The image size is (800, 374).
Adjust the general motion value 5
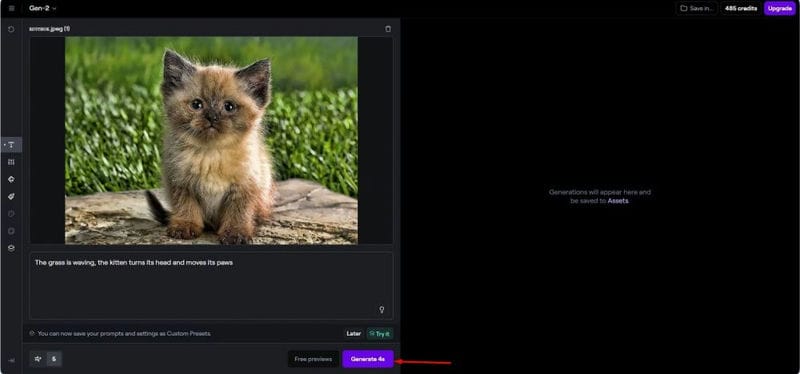tap(54, 359)
